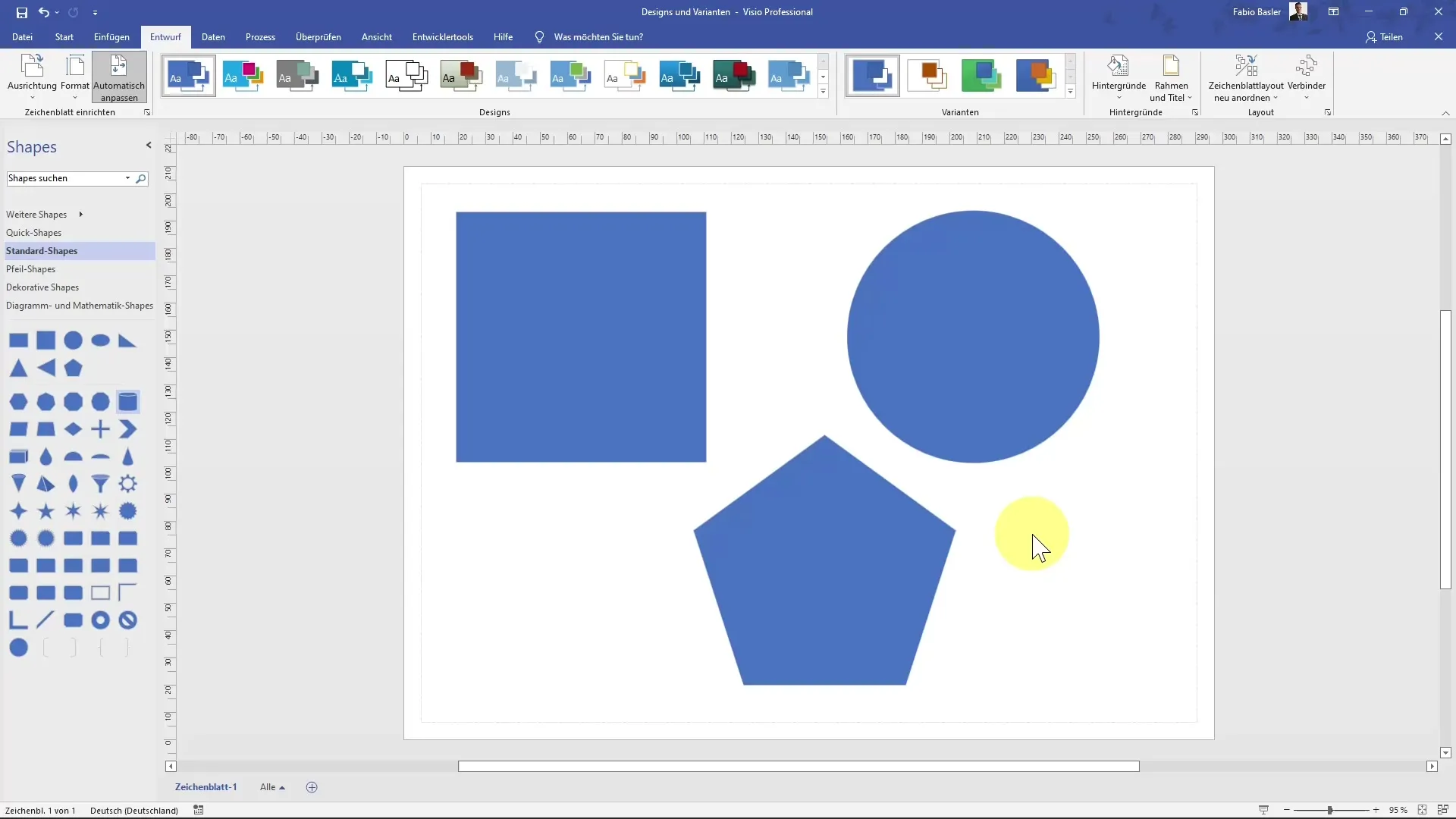This screenshot has height=819, width=1456.
Task: Select the Ellipse shape in the stencil
Action: click(x=100, y=341)
